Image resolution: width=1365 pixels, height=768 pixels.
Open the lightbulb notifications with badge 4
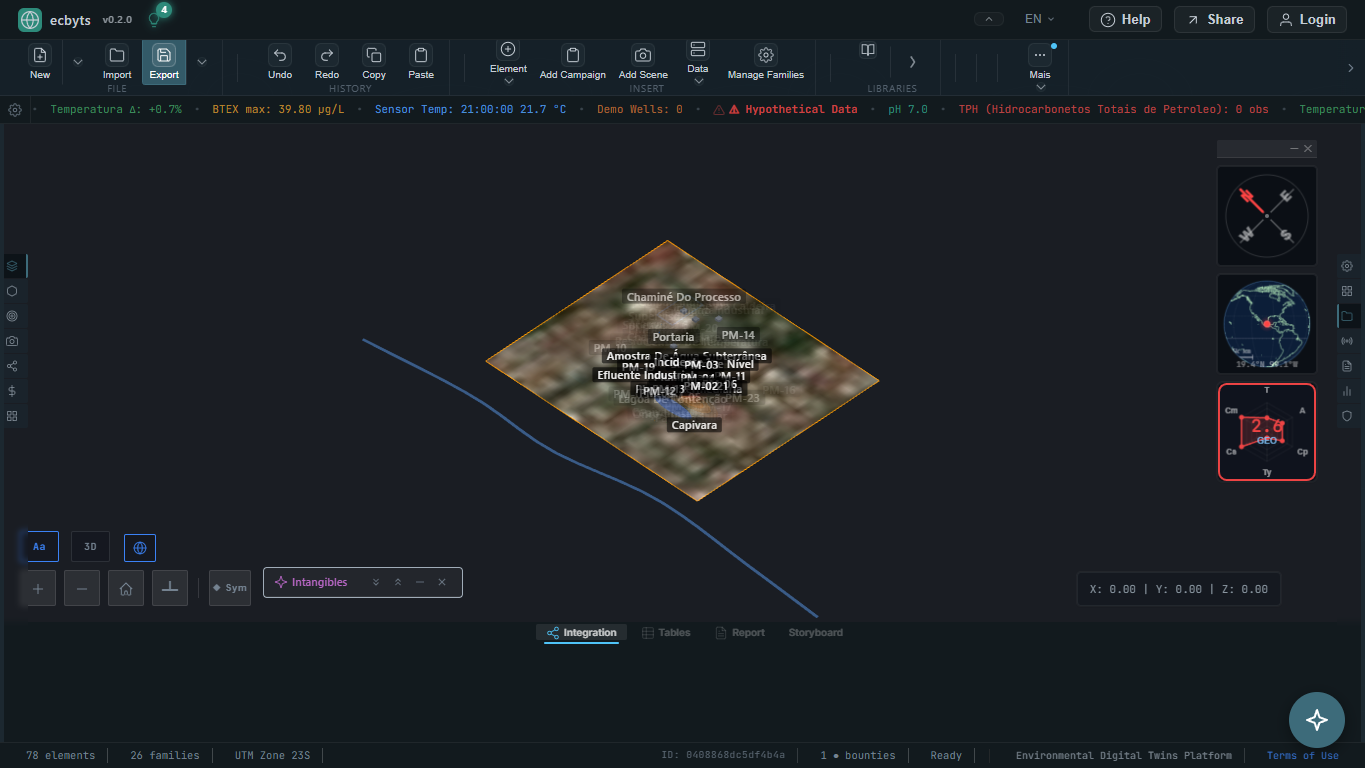154,19
